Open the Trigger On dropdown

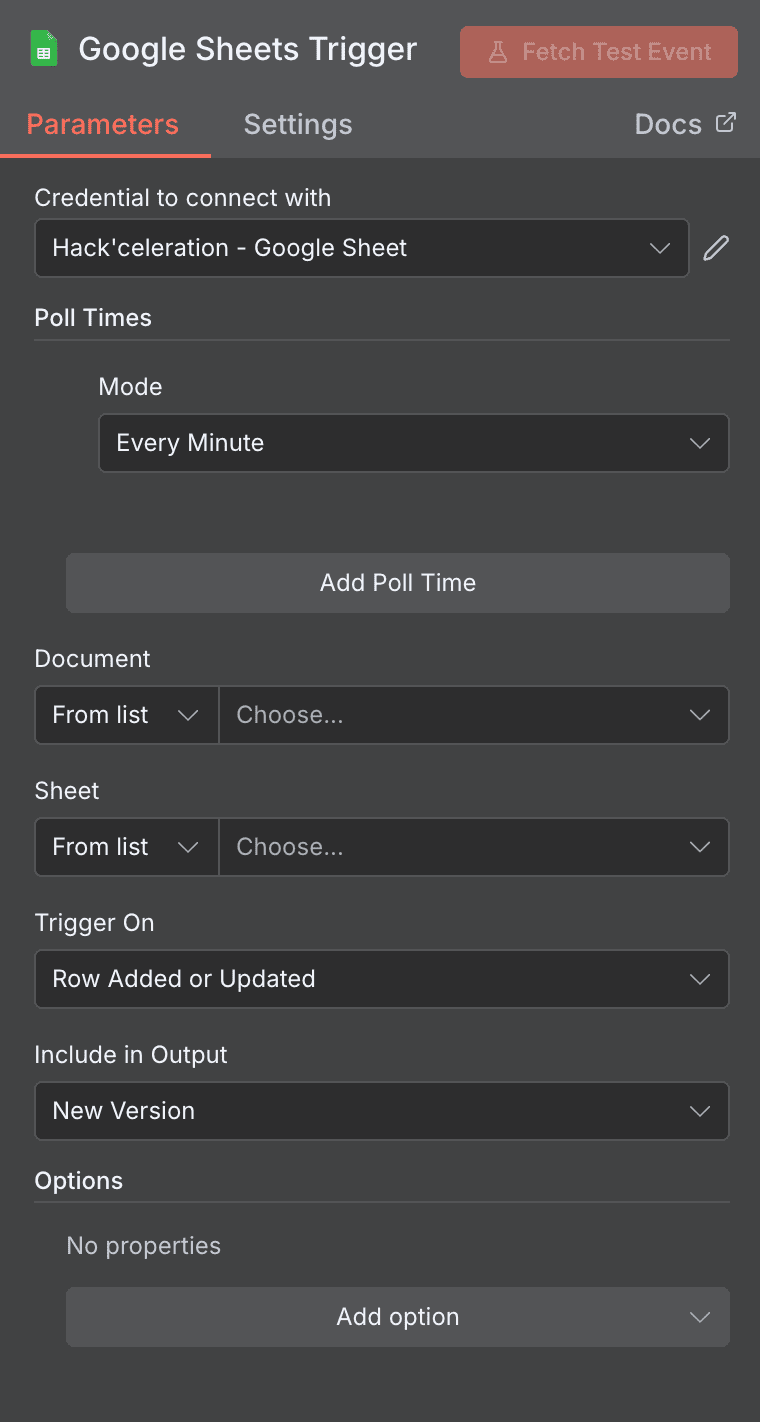[382, 979]
